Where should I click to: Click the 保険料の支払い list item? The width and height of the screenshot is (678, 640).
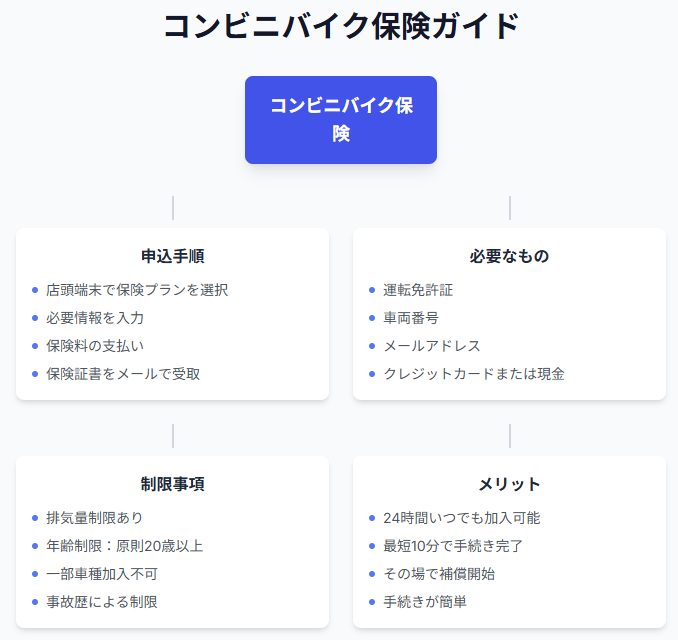95,346
